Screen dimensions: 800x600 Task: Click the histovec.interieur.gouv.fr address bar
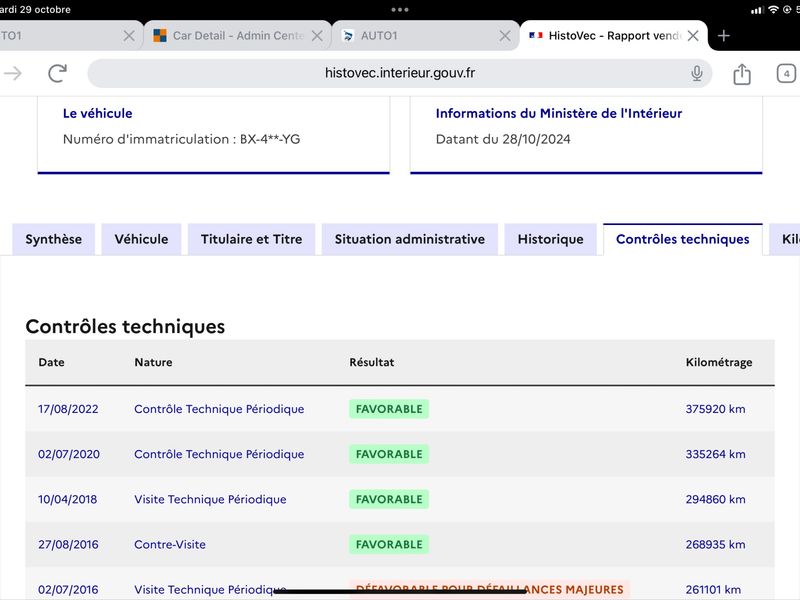pyautogui.click(x=399, y=73)
